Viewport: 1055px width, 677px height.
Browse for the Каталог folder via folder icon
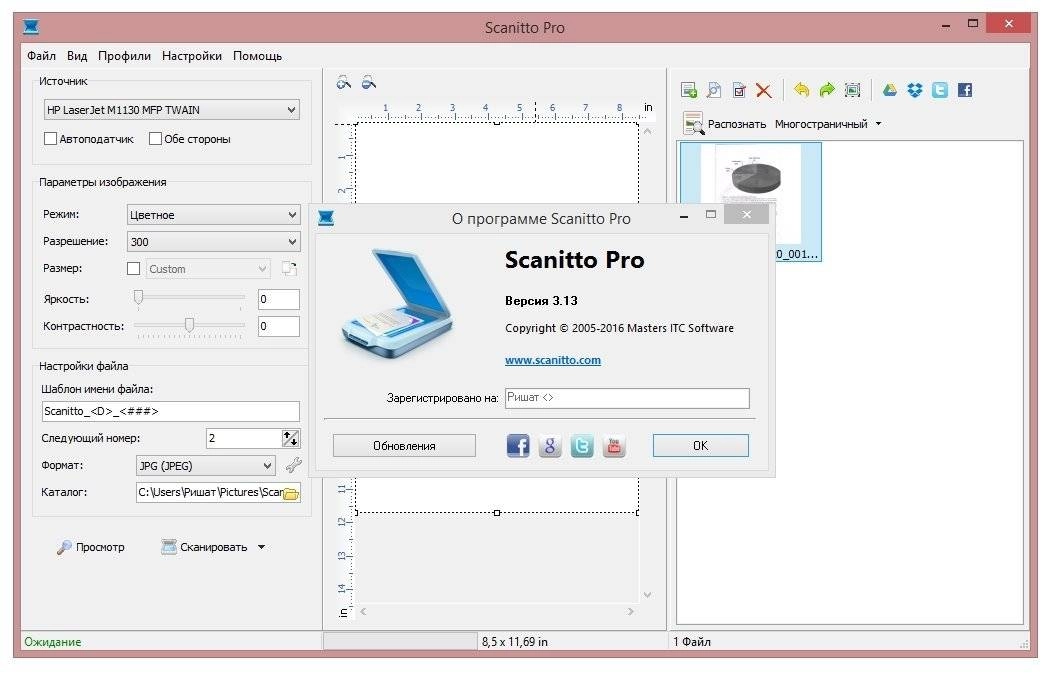coord(291,493)
